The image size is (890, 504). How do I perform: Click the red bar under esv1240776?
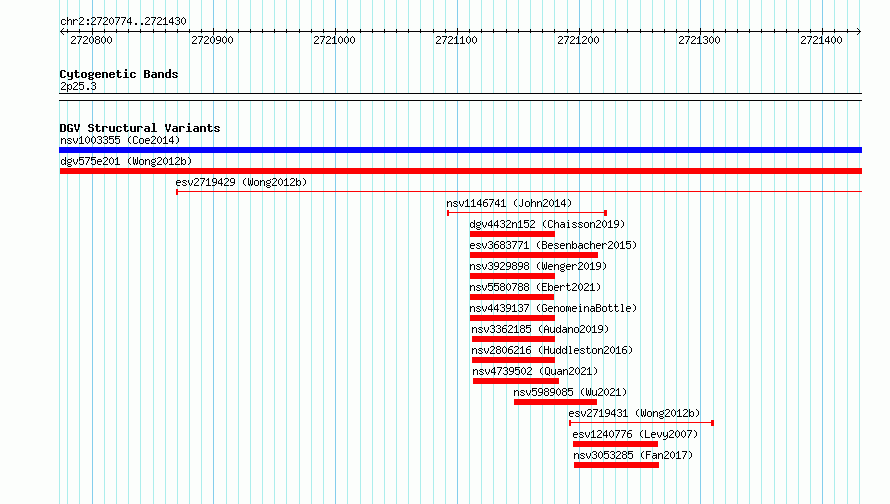coord(615,444)
